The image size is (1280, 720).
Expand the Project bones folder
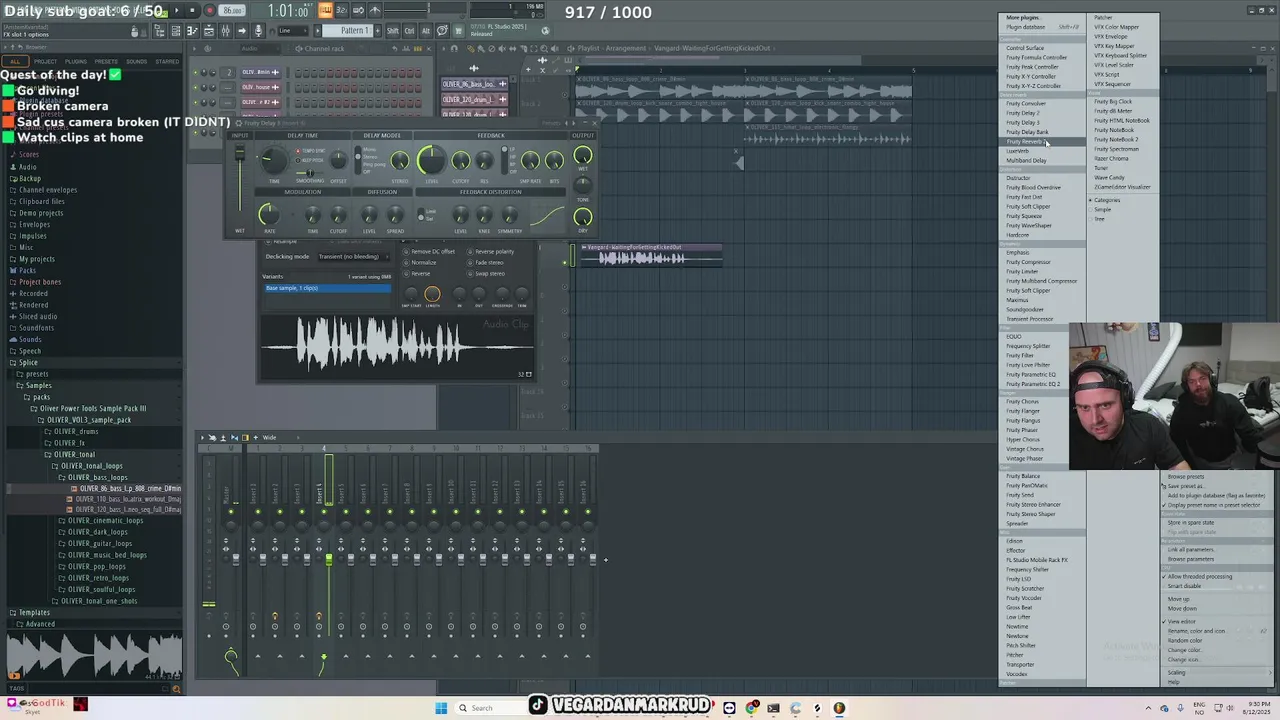click(40, 282)
